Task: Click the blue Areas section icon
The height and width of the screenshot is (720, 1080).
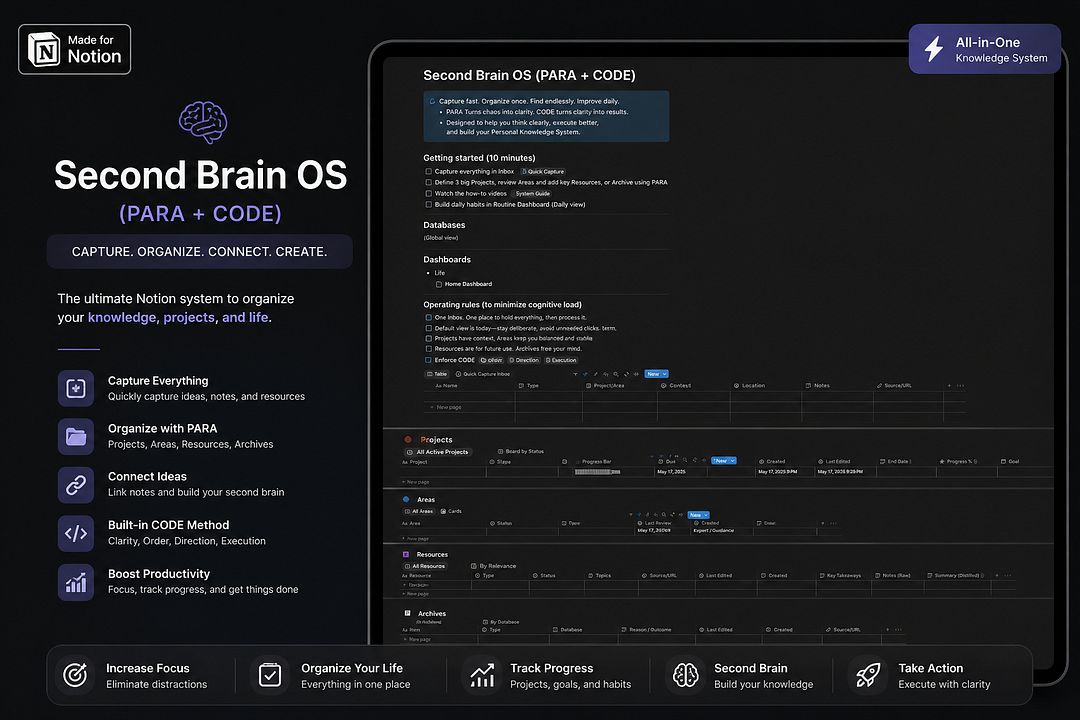Action: tap(406, 499)
